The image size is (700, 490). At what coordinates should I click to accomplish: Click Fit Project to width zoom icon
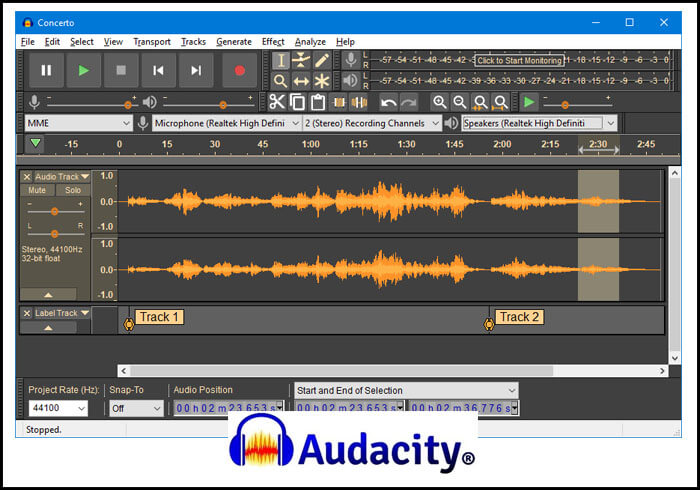501,102
